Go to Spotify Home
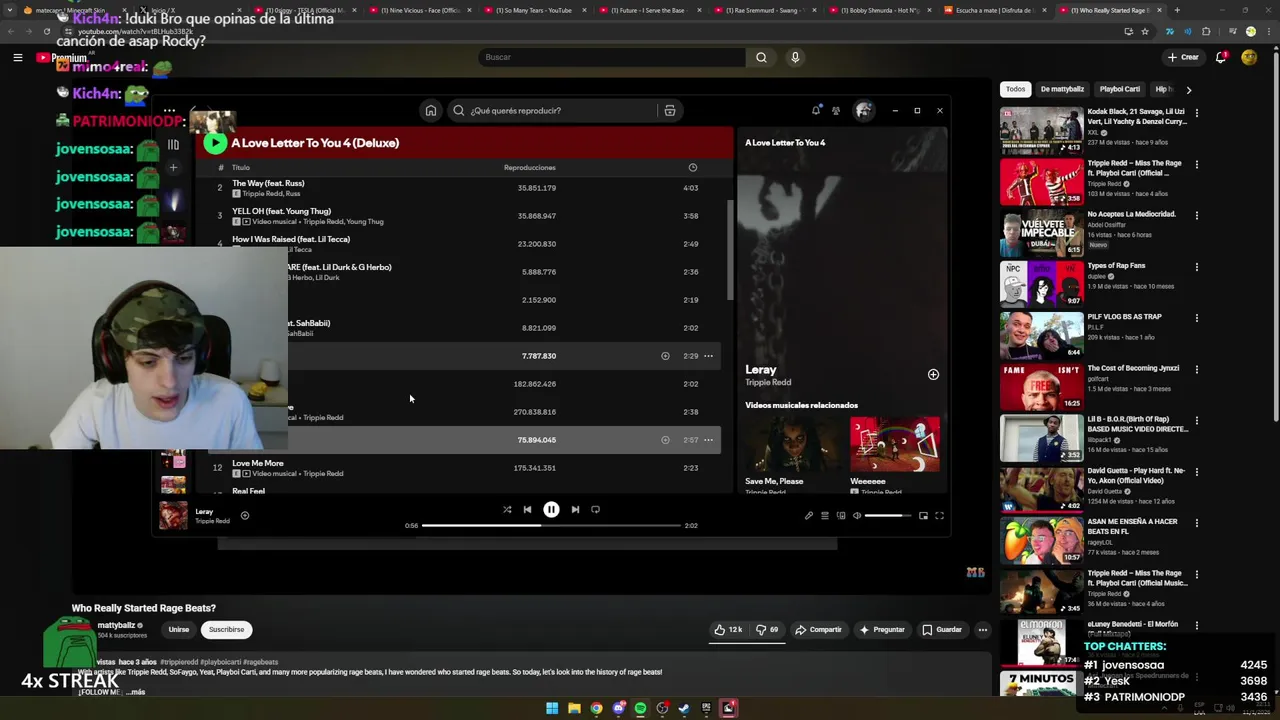Viewport: 1280px width, 720px height. pyautogui.click(x=431, y=110)
